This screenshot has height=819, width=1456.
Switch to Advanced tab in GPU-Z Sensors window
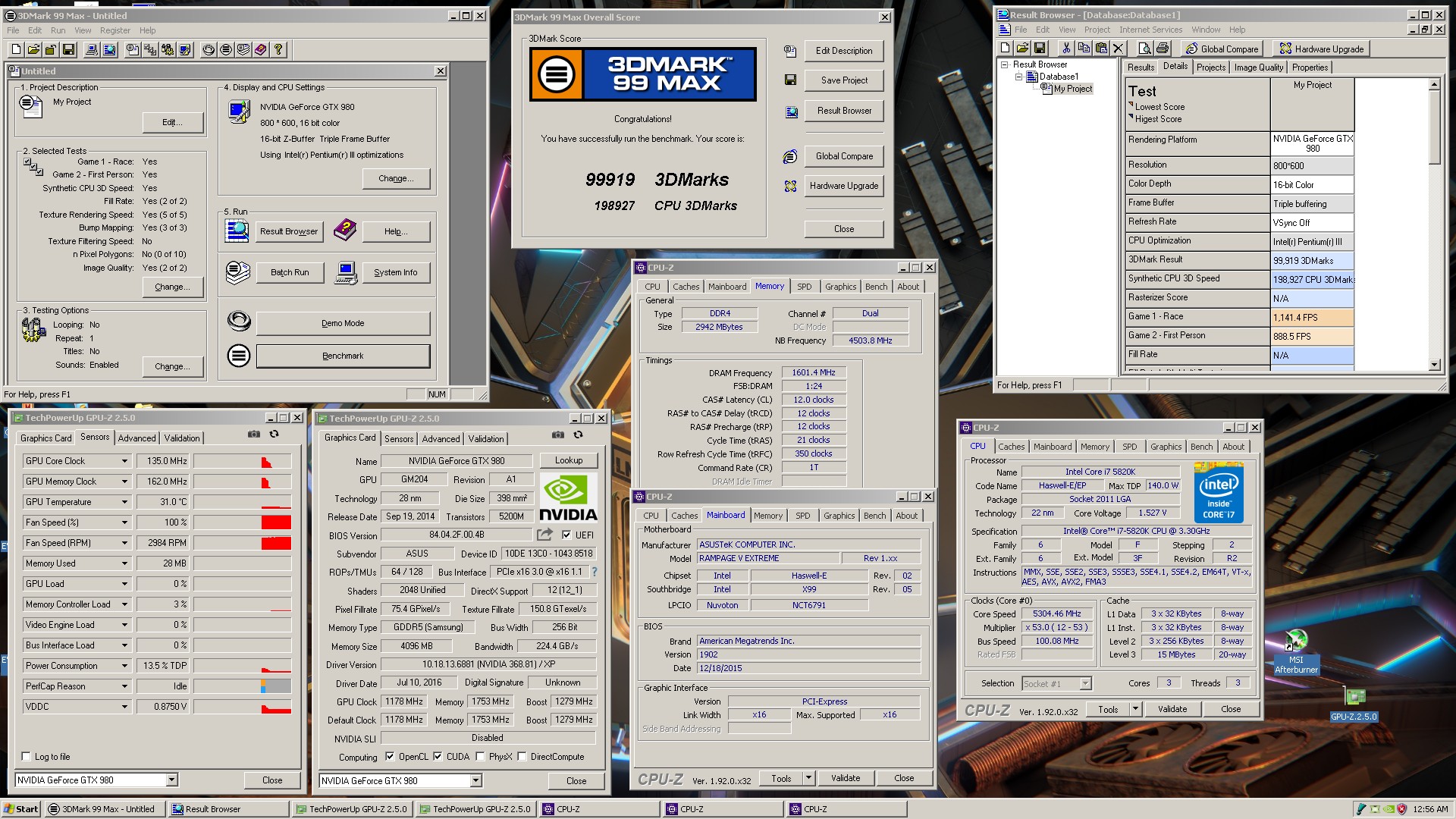136,438
